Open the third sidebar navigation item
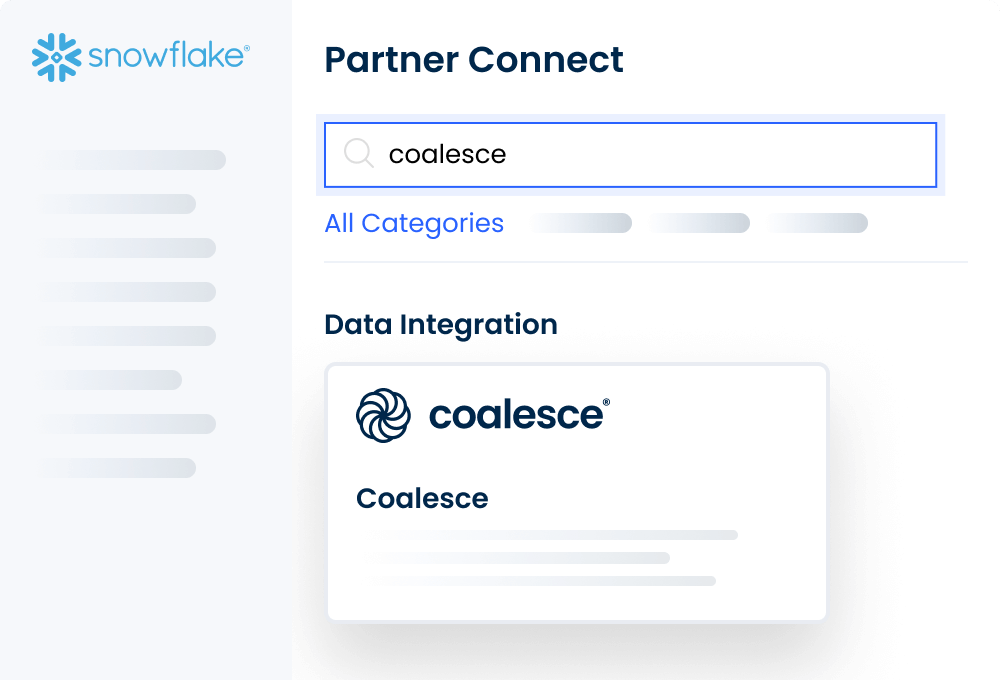The image size is (1000, 680). pos(128,248)
